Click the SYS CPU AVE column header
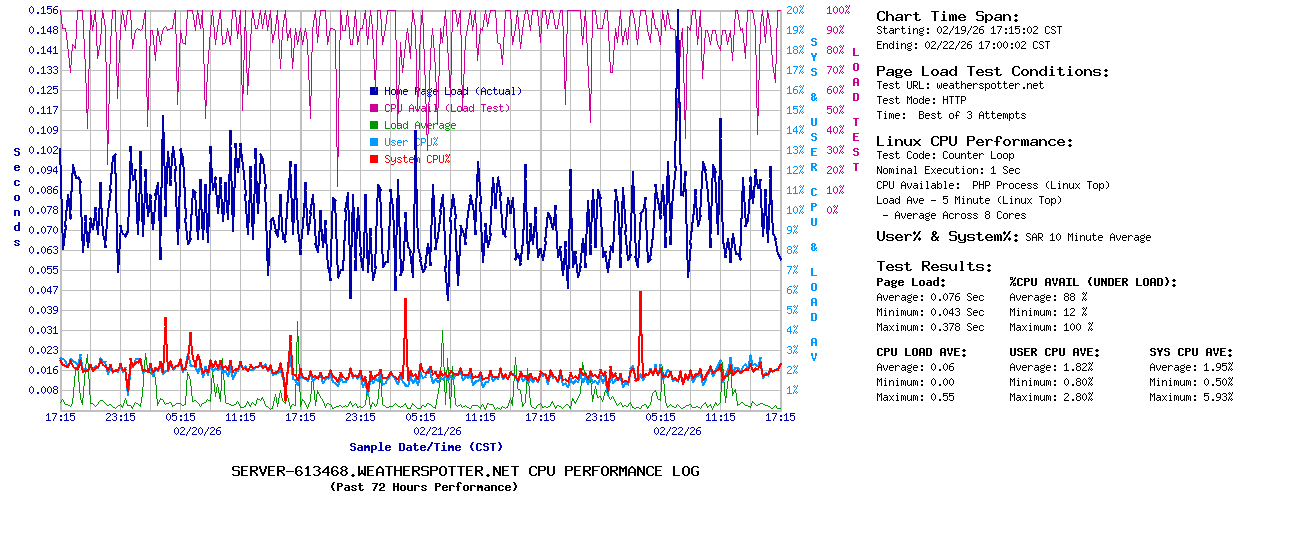Screen dimensions: 1300x550 click(1190, 352)
